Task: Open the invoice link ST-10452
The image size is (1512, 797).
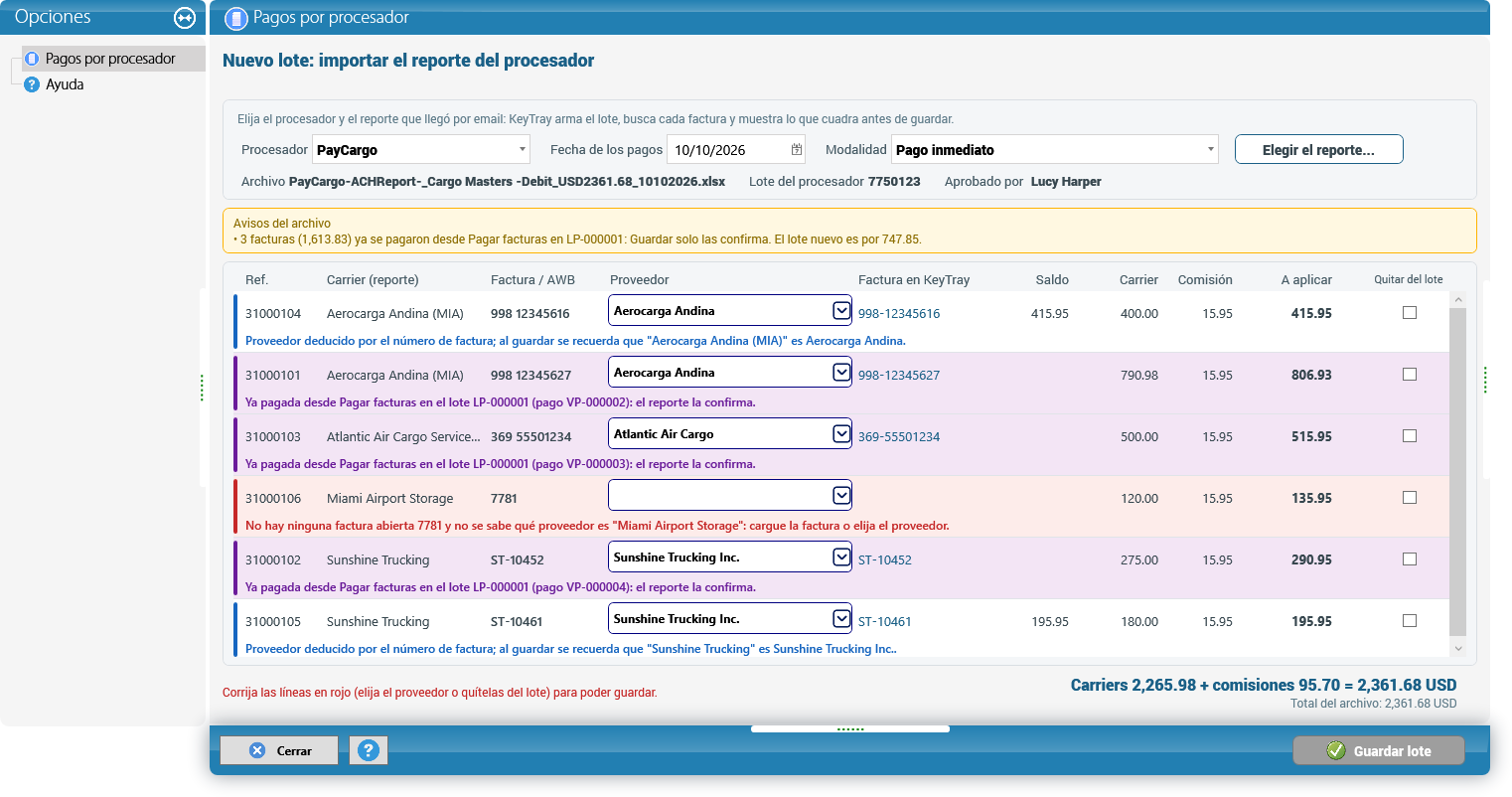Action: click(x=885, y=559)
